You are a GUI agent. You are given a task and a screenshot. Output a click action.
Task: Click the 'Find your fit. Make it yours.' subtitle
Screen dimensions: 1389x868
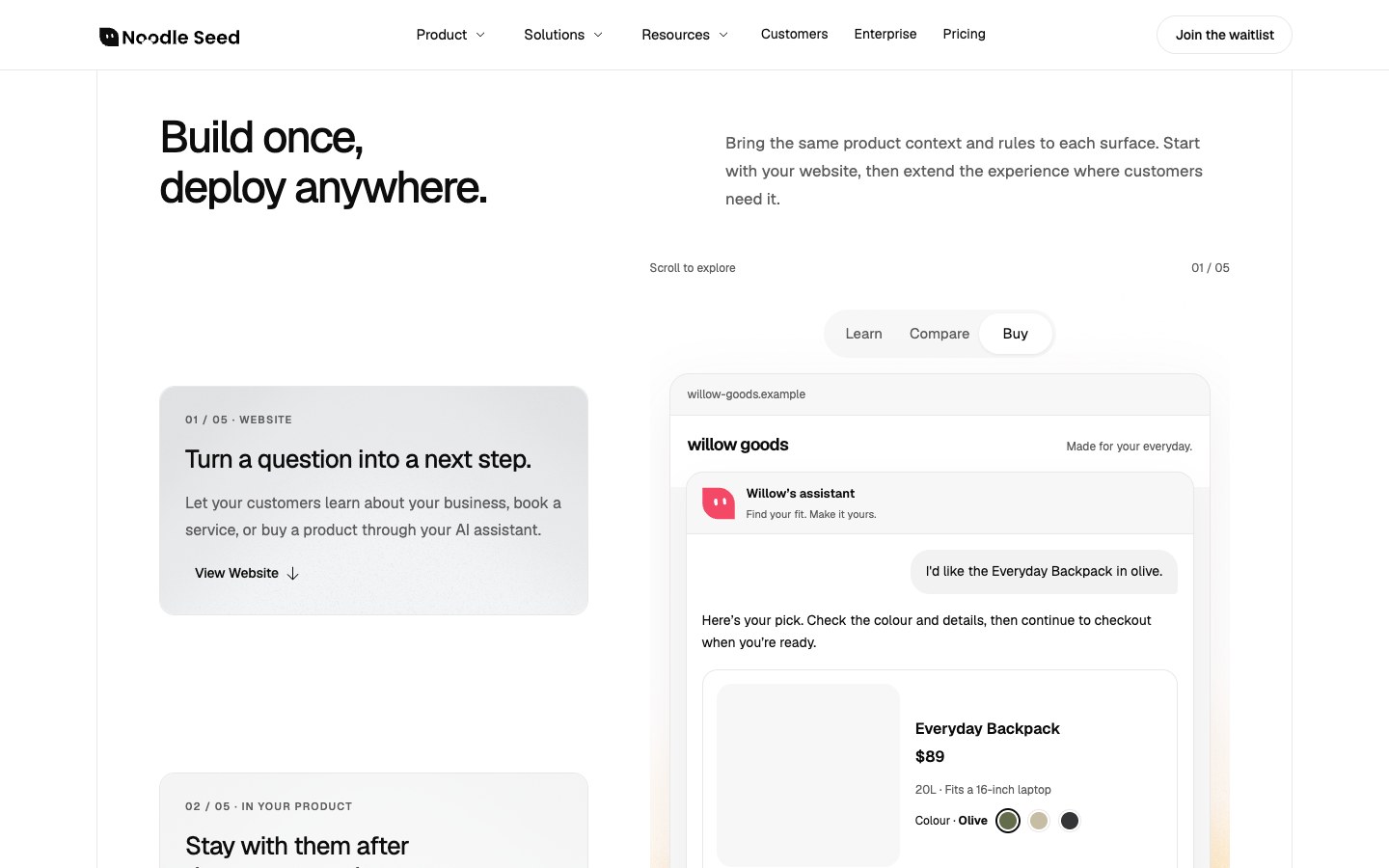coord(811,515)
